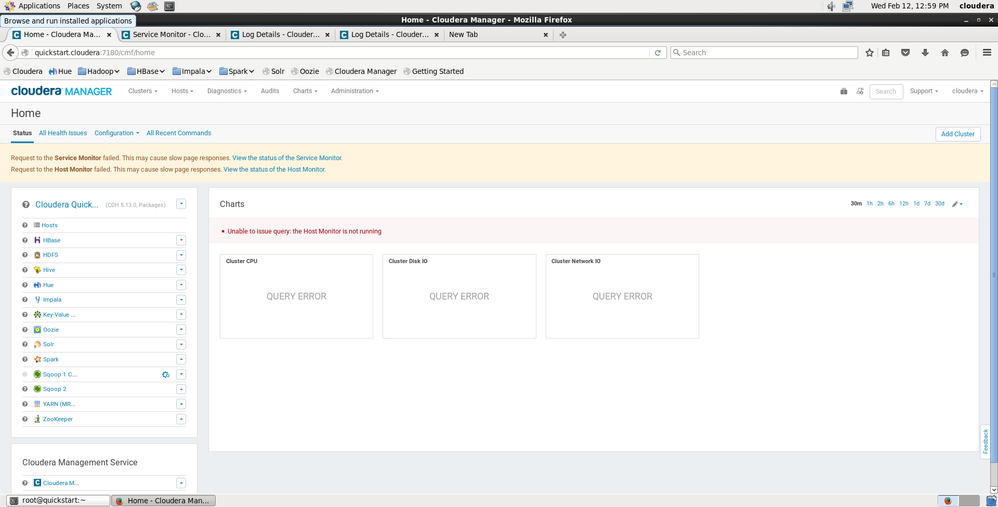Expand the Configuration dropdown tab

point(116,133)
